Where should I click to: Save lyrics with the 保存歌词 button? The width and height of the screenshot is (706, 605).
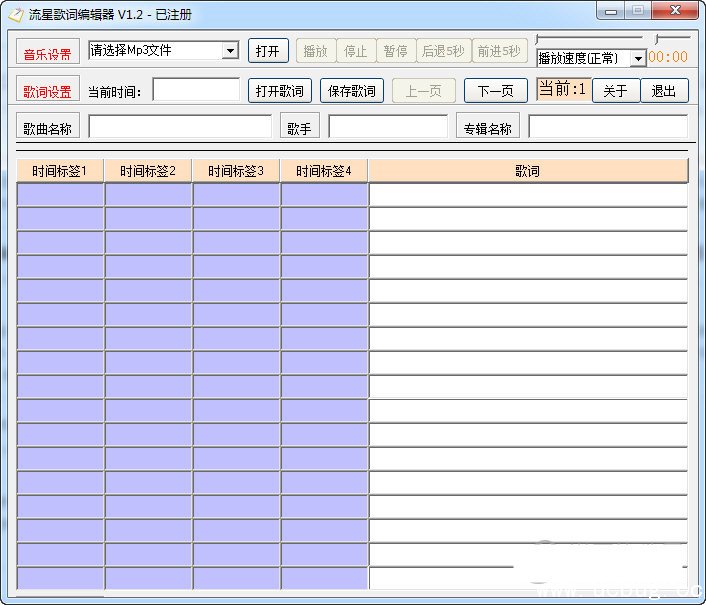(x=352, y=91)
